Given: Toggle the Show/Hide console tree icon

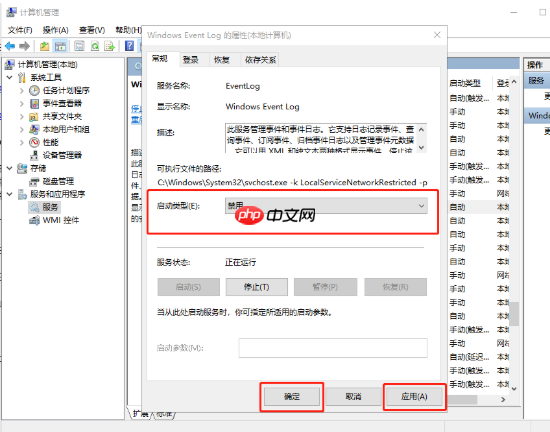Looking at the screenshot, I should (60, 46).
